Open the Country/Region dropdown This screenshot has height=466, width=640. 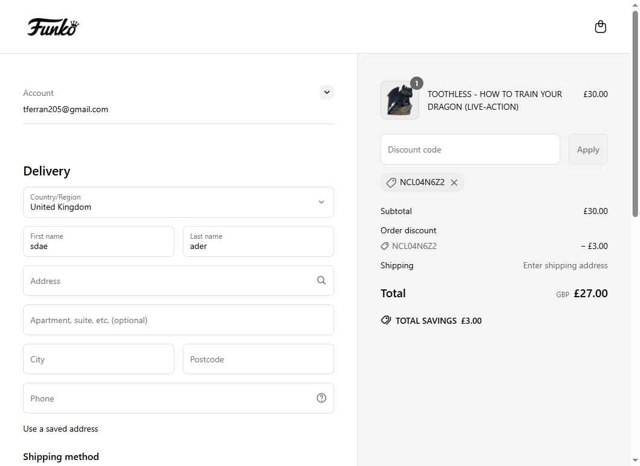click(178, 202)
